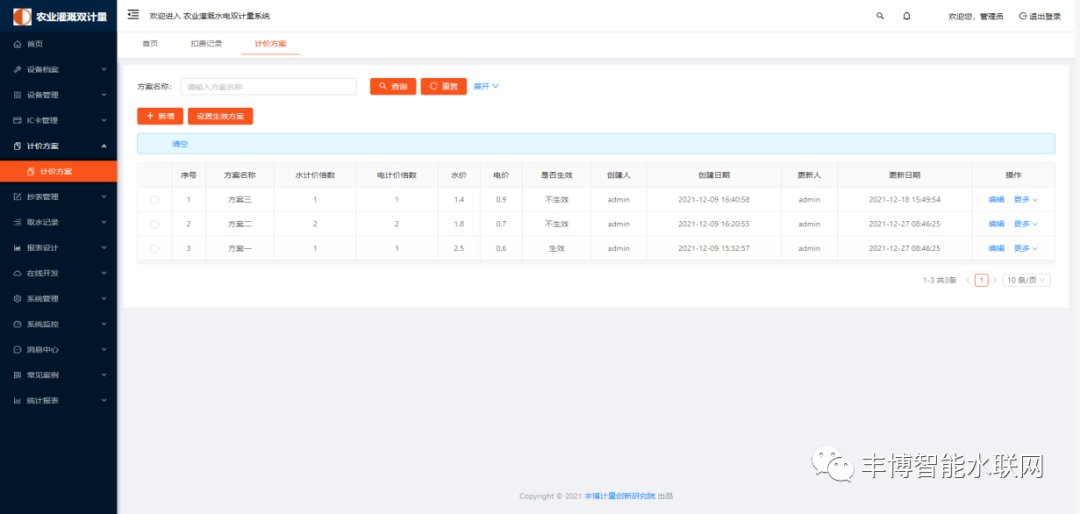This screenshot has width=1080, height=514.
Task: Select the radio button for 方案一
Action: click(154, 248)
